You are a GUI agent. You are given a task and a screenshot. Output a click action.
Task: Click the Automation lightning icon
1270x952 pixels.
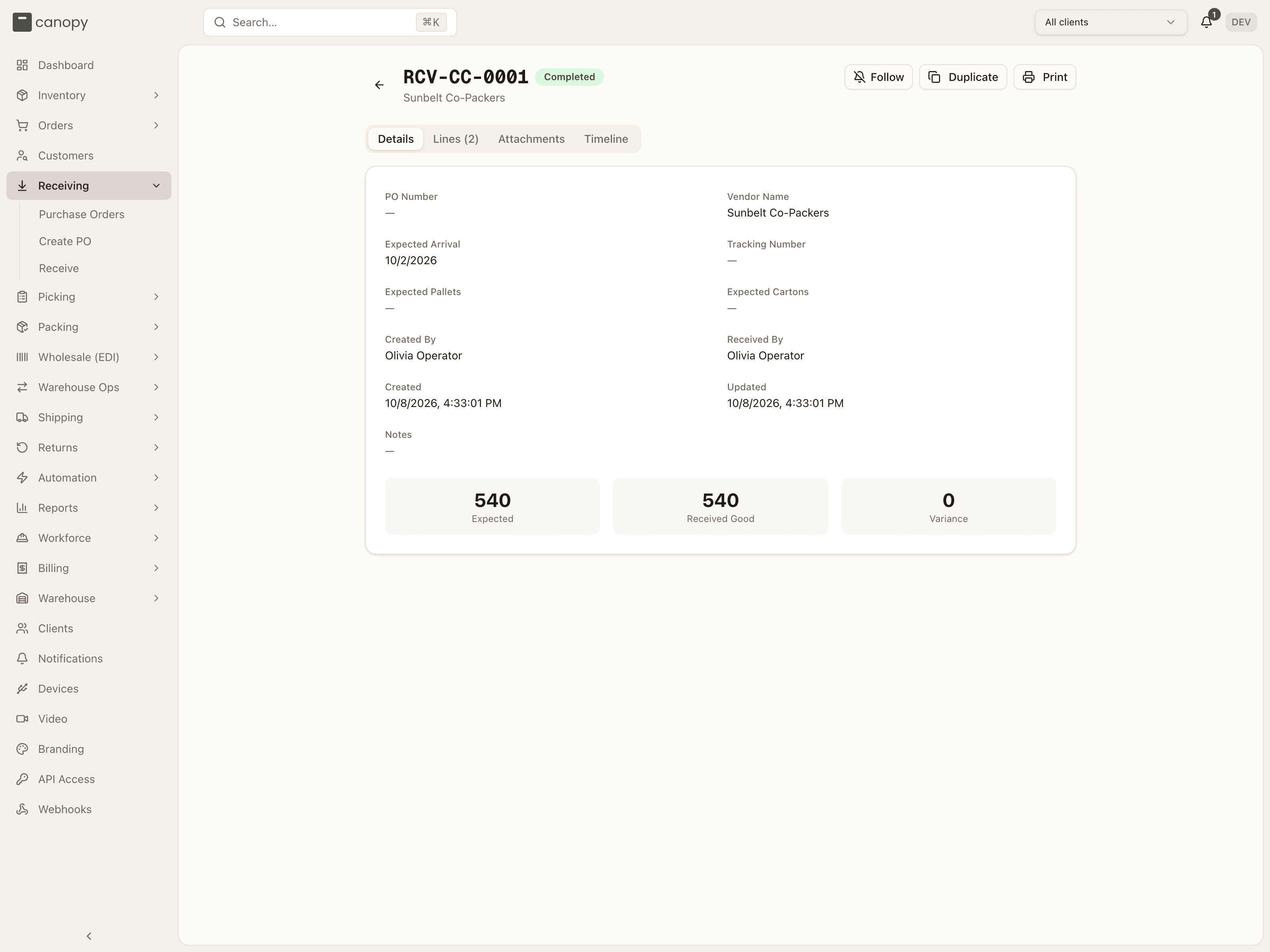[x=22, y=478]
